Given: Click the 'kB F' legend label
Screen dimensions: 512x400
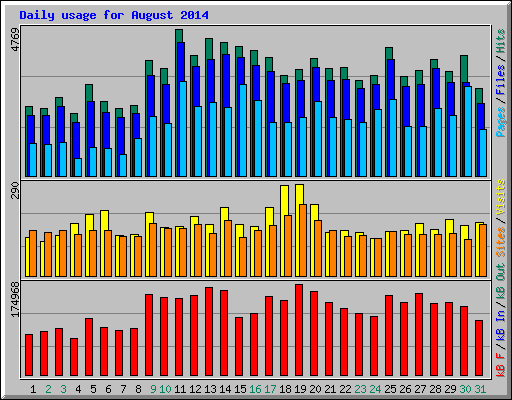Looking at the screenshot, I should (x=500, y=364).
